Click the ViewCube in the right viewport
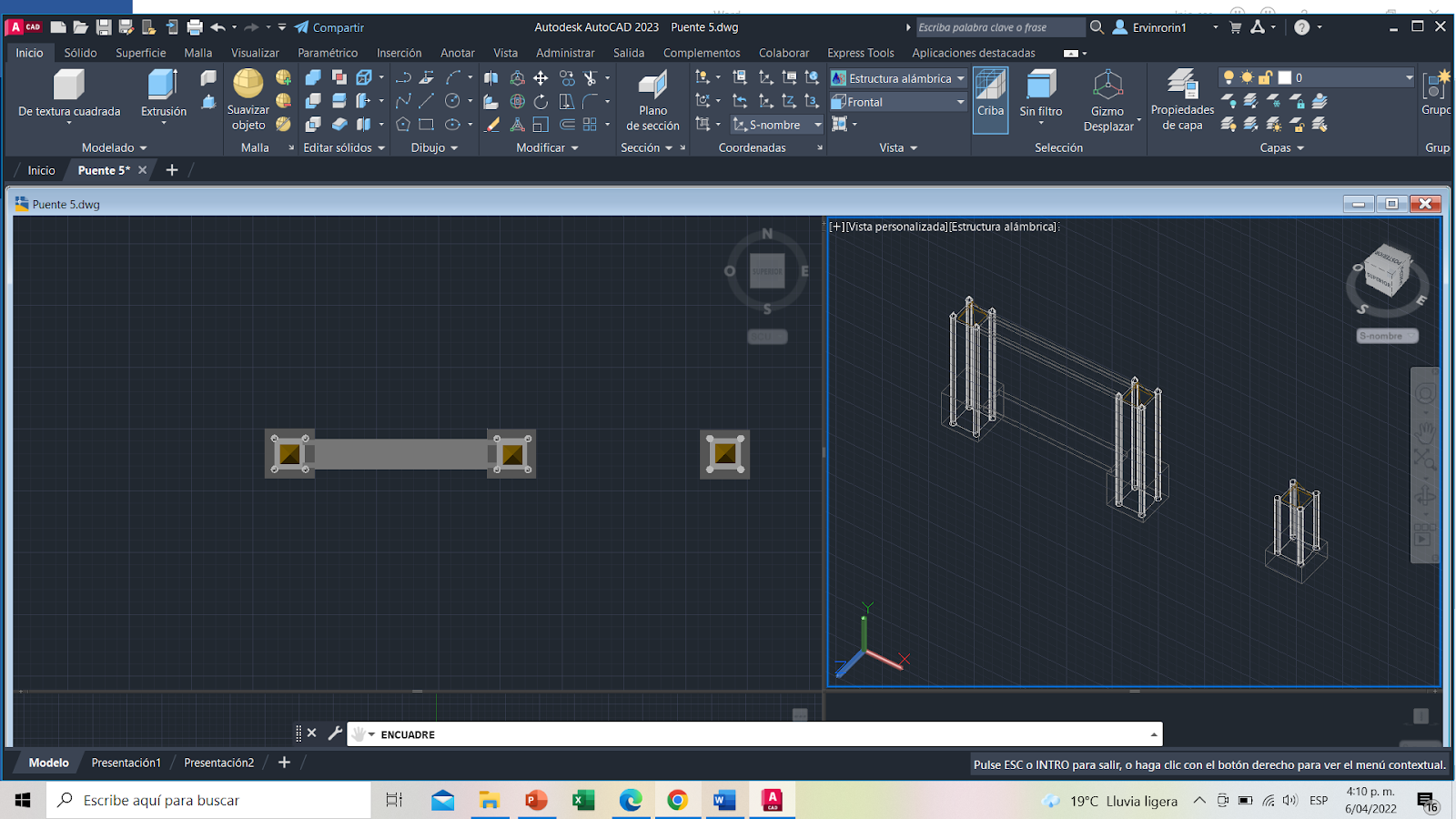Image resolution: width=1456 pixels, height=819 pixels. (1389, 271)
